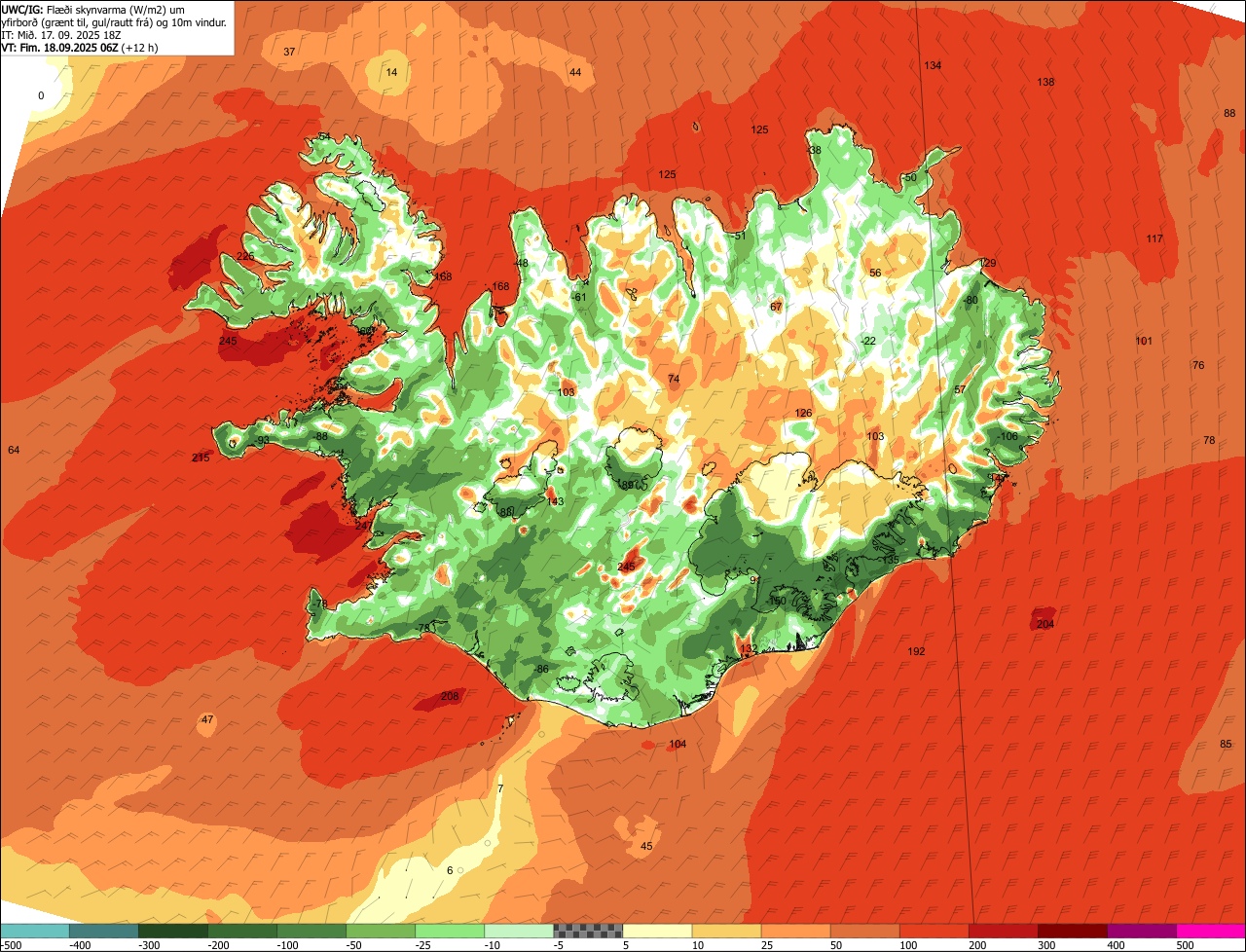Click the map value 132 on south coast
The height and width of the screenshot is (952, 1246).
click(x=748, y=649)
